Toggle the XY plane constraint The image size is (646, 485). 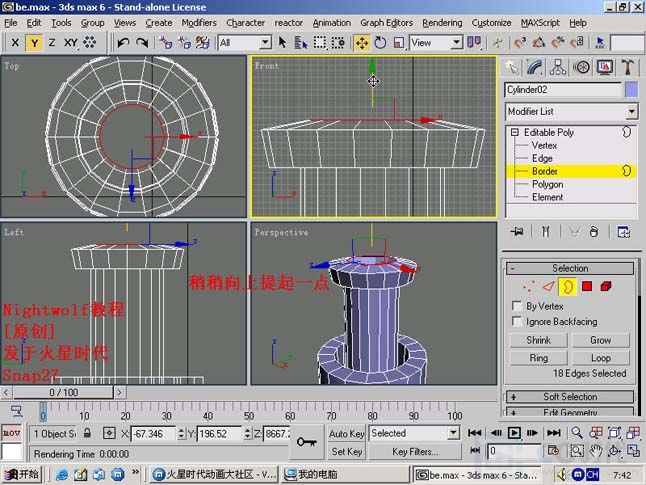click(70, 42)
